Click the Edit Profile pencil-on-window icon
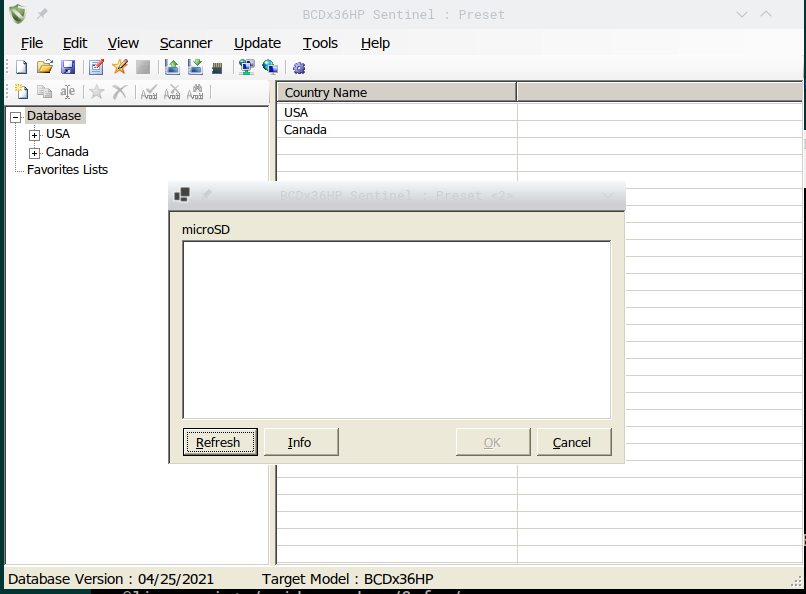The image size is (806, 594). coord(96,67)
